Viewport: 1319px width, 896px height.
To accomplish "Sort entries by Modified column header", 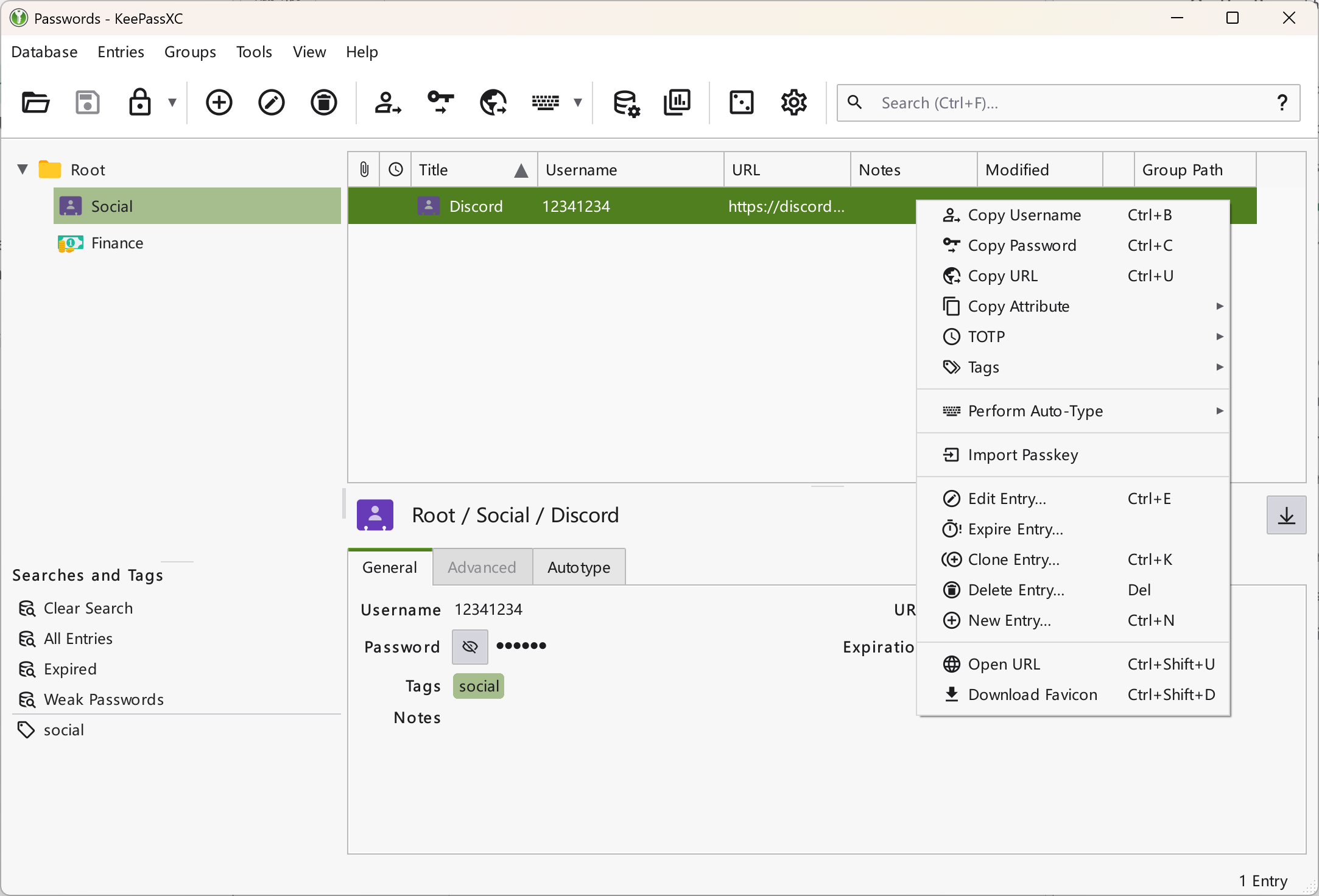I will pyautogui.click(x=1040, y=169).
